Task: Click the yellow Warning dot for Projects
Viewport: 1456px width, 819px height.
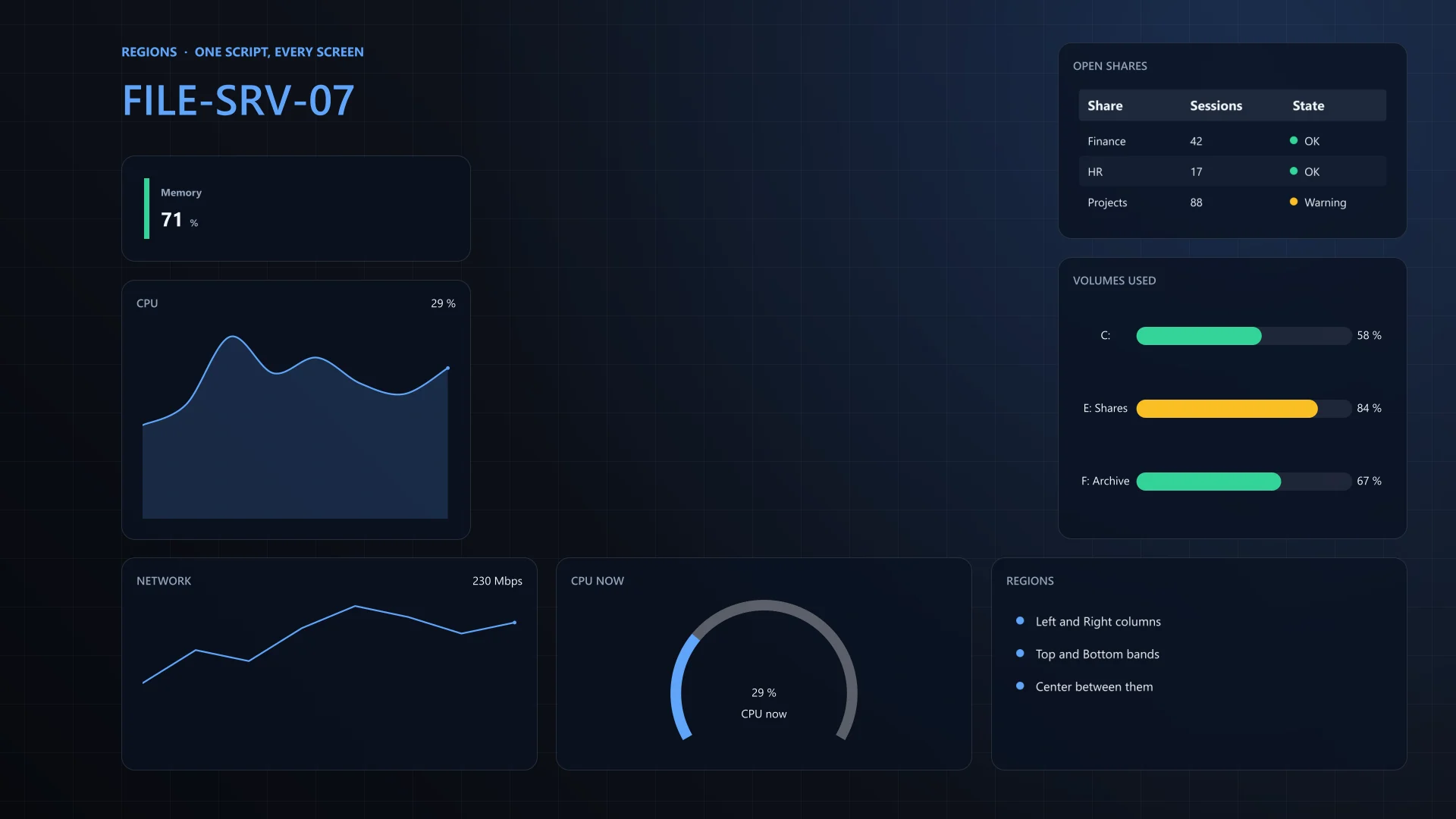Action: click(1294, 202)
